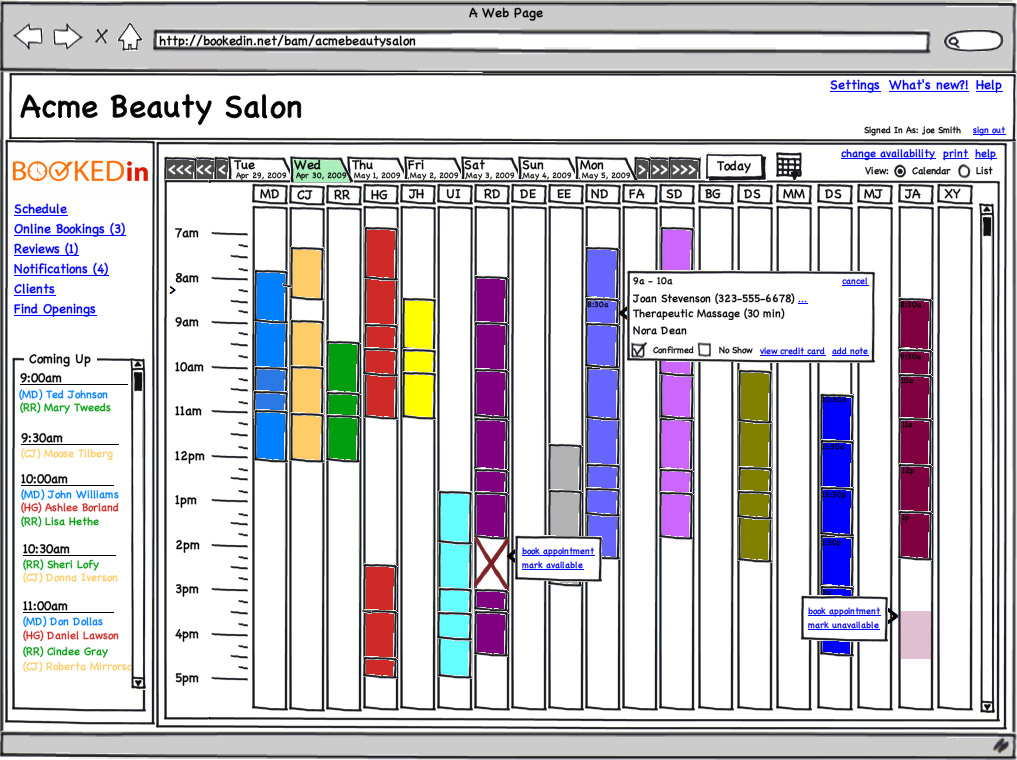Click "(HG) Ashlee Borland" in Coming Up
This screenshot has width=1017, height=760.
point(69,508)
